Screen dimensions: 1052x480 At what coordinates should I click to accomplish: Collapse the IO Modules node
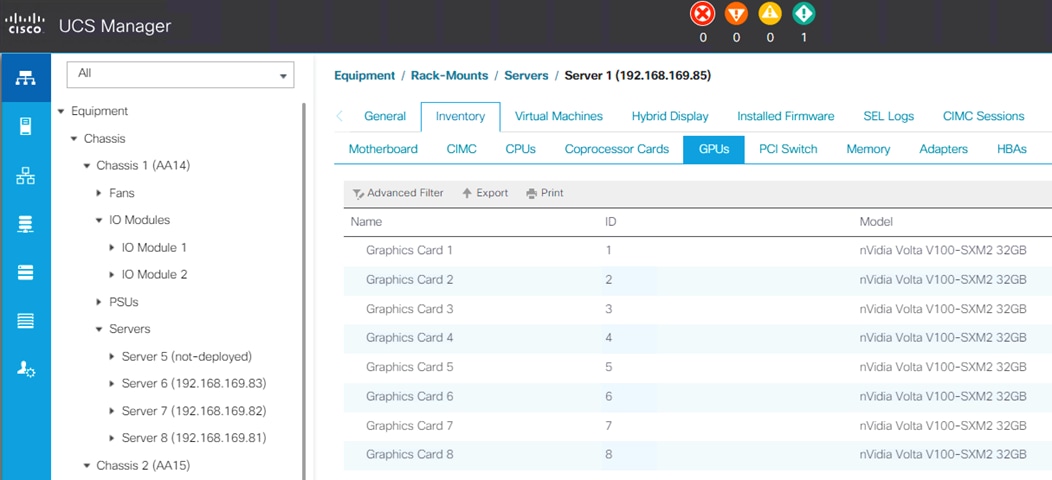point(100,220)
